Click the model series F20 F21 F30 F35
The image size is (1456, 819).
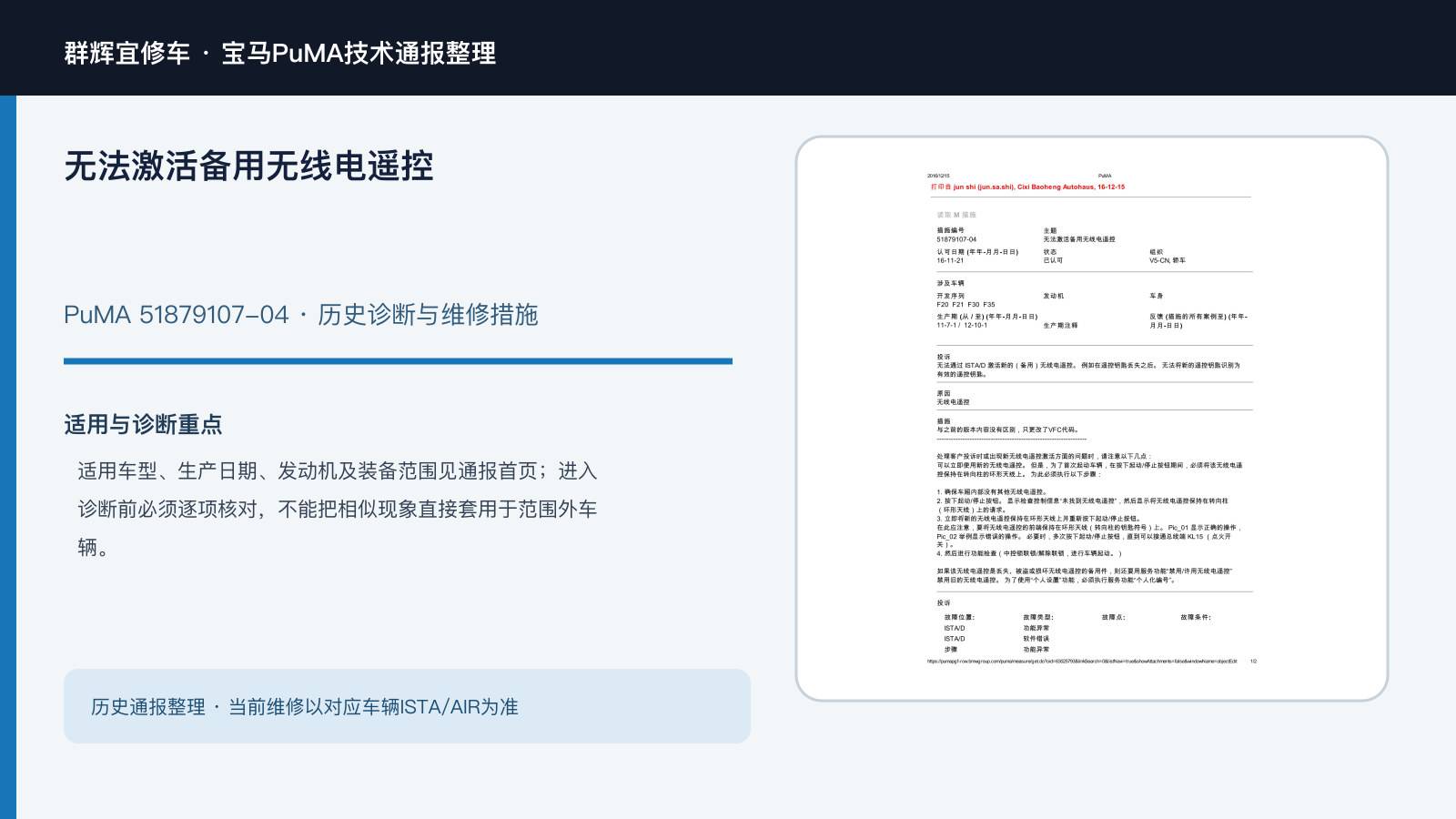point(966,305)
